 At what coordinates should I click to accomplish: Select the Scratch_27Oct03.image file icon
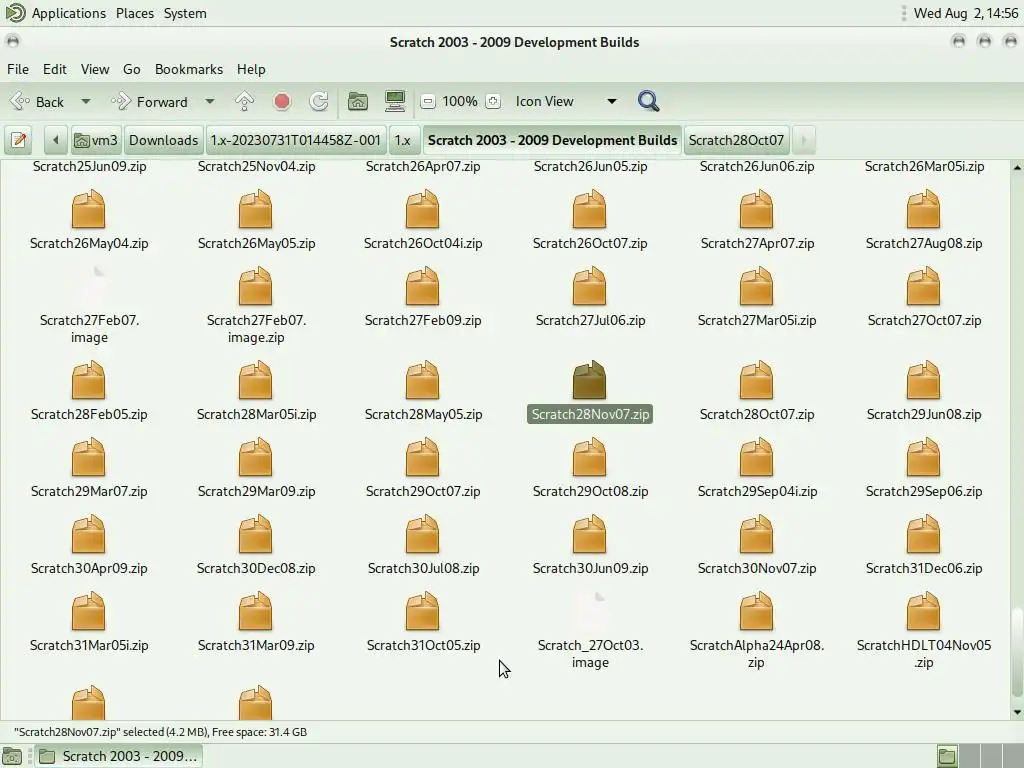point(590,611)
